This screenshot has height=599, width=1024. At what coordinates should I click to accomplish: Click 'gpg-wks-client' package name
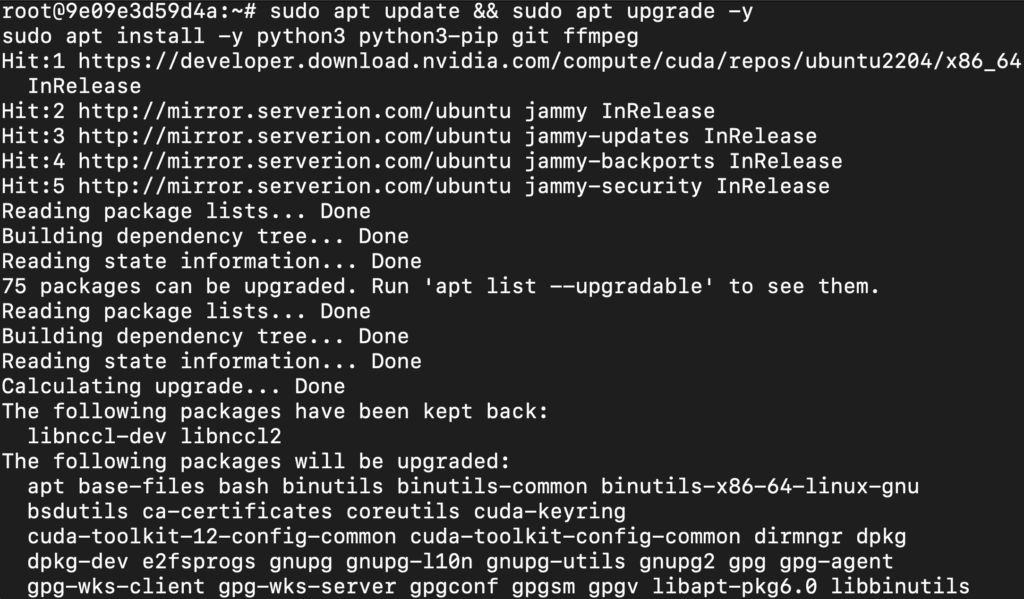[x=116, y=587]
